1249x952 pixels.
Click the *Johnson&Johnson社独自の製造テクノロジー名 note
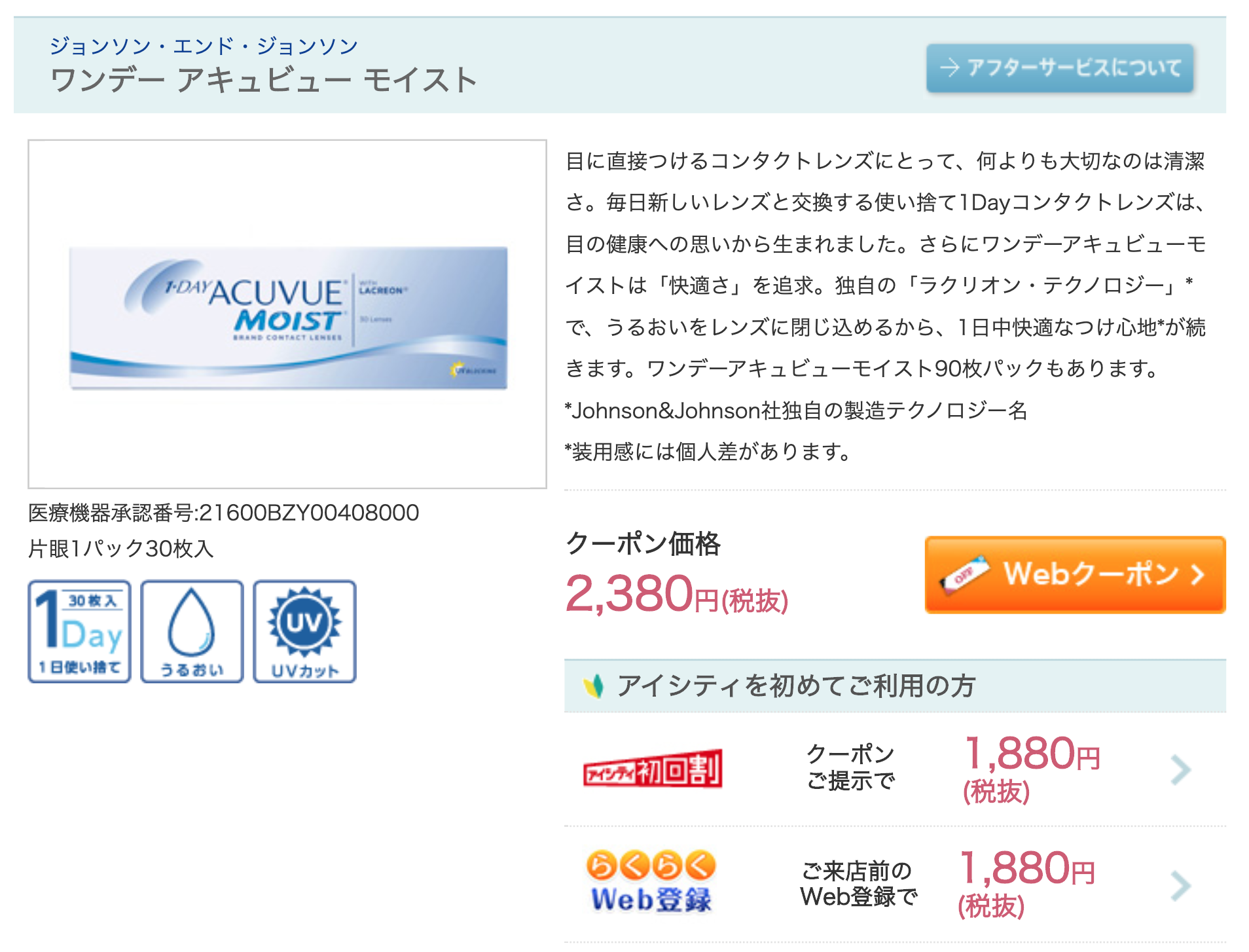796,410
